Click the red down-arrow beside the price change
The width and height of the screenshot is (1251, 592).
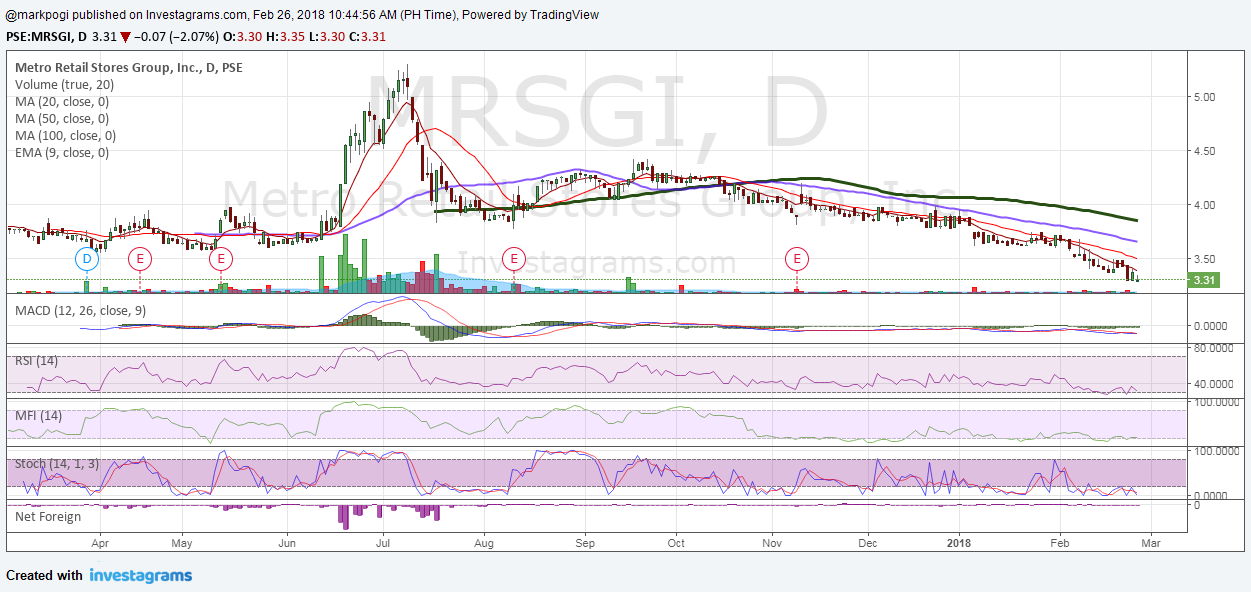point(125,36)
